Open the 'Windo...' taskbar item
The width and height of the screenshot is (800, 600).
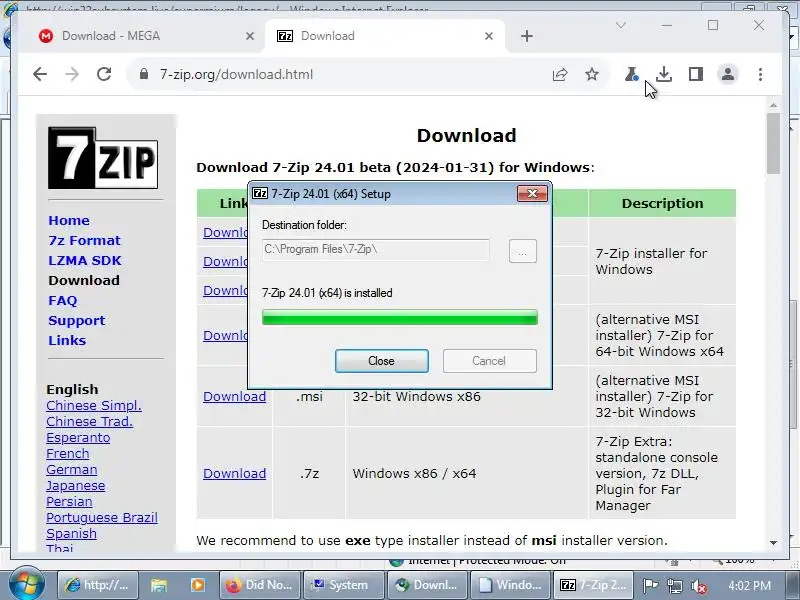tap(511, 585)
